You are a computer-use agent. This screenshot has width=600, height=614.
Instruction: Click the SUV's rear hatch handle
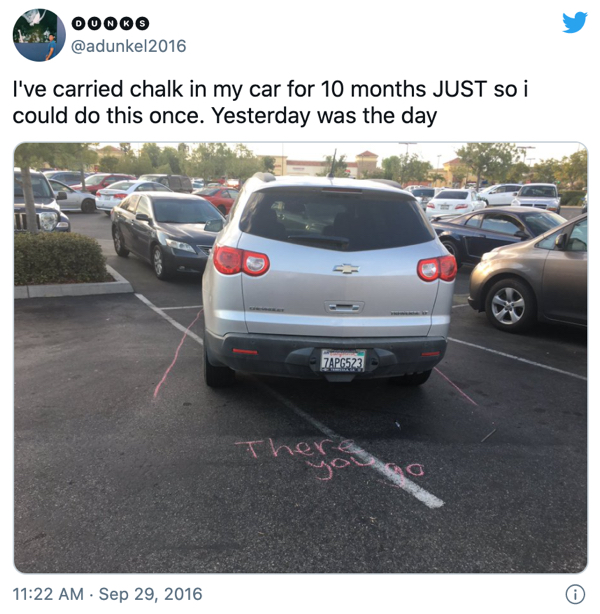pos(344,307)
